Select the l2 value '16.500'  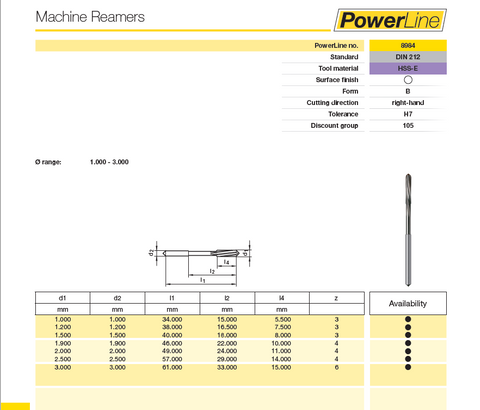coord(227,327)
